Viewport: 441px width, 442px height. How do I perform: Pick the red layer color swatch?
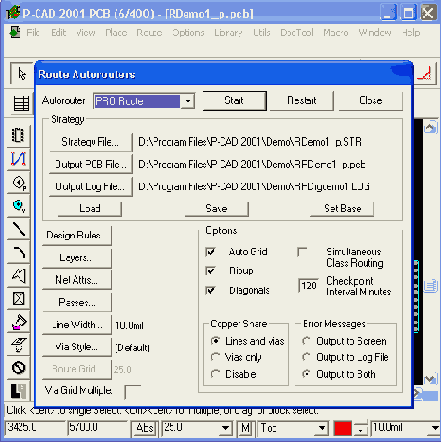point(343,428)
